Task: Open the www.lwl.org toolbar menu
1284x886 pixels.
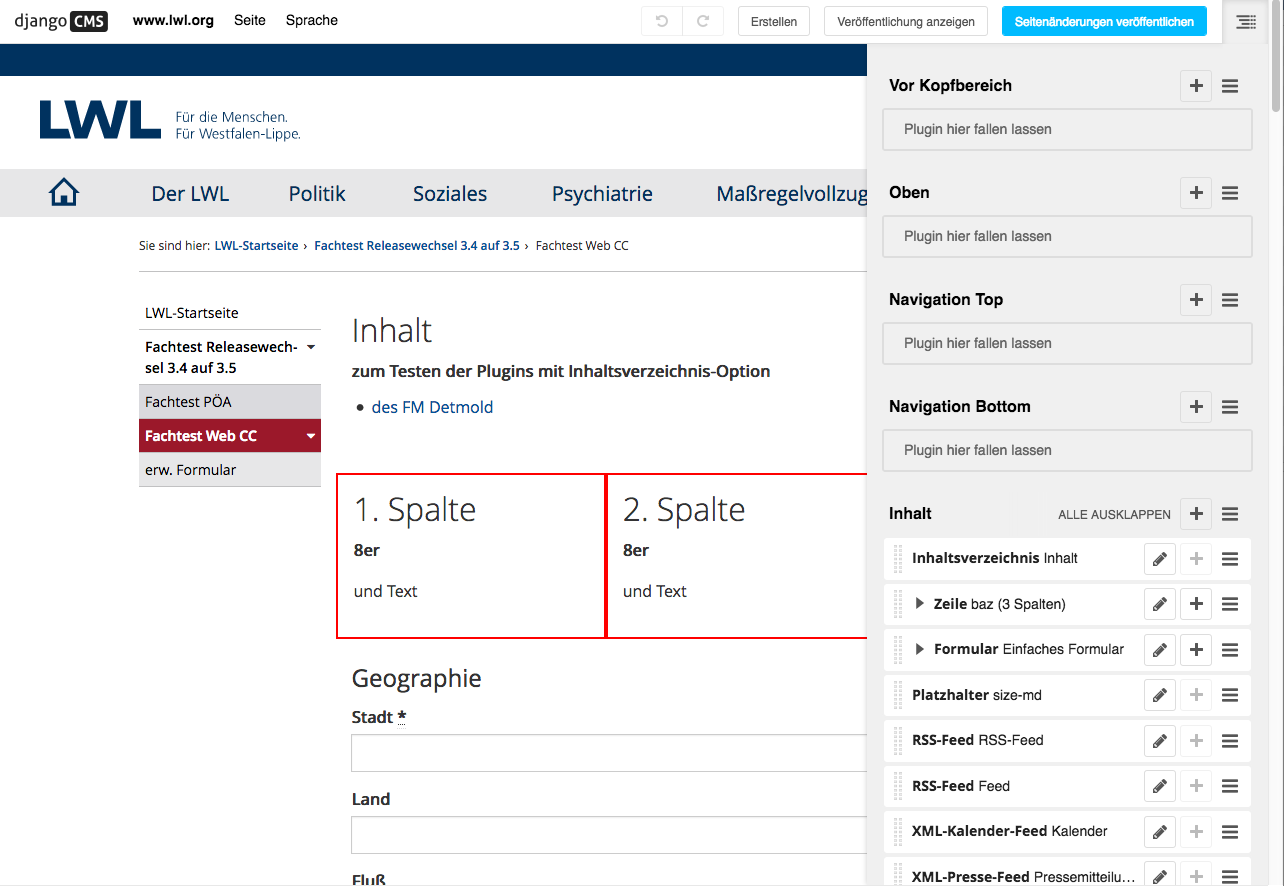Action: tap(173, 20)
